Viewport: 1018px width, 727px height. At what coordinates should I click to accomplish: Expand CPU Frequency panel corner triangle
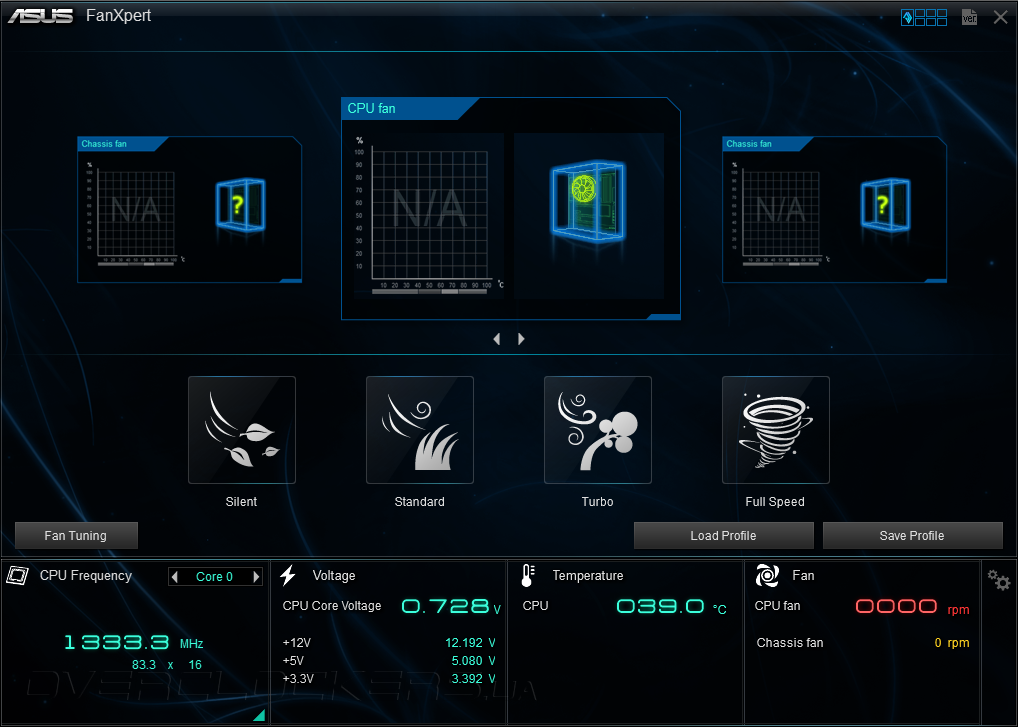[x=259, y=715]
